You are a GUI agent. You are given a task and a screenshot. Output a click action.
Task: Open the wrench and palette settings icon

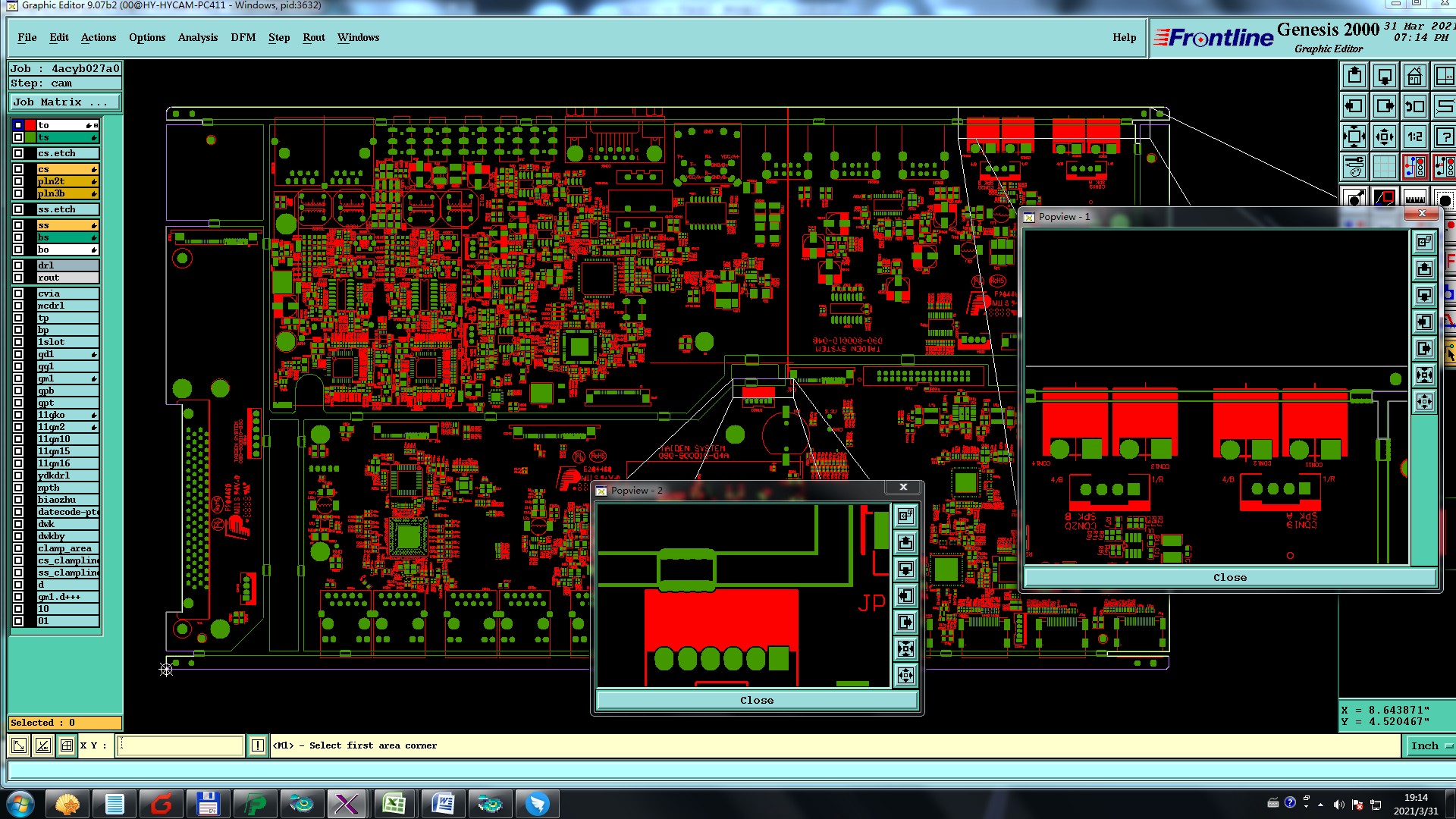1354,167
